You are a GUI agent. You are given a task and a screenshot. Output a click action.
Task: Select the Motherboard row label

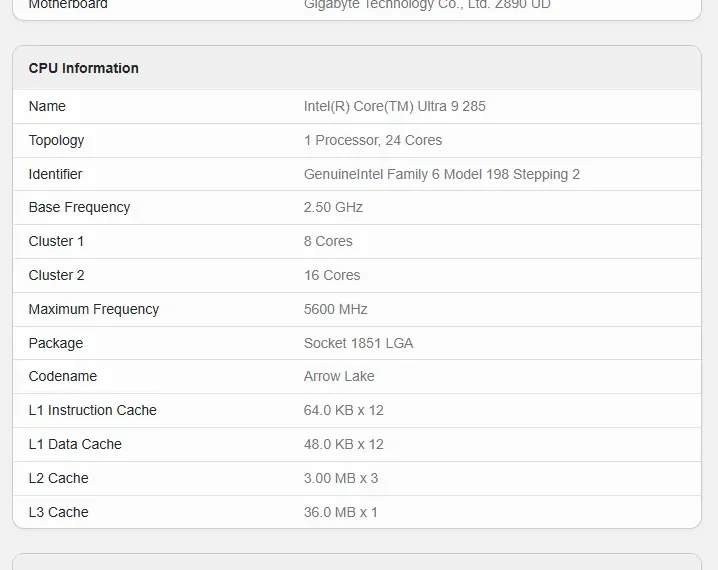[x=68, y=5]
